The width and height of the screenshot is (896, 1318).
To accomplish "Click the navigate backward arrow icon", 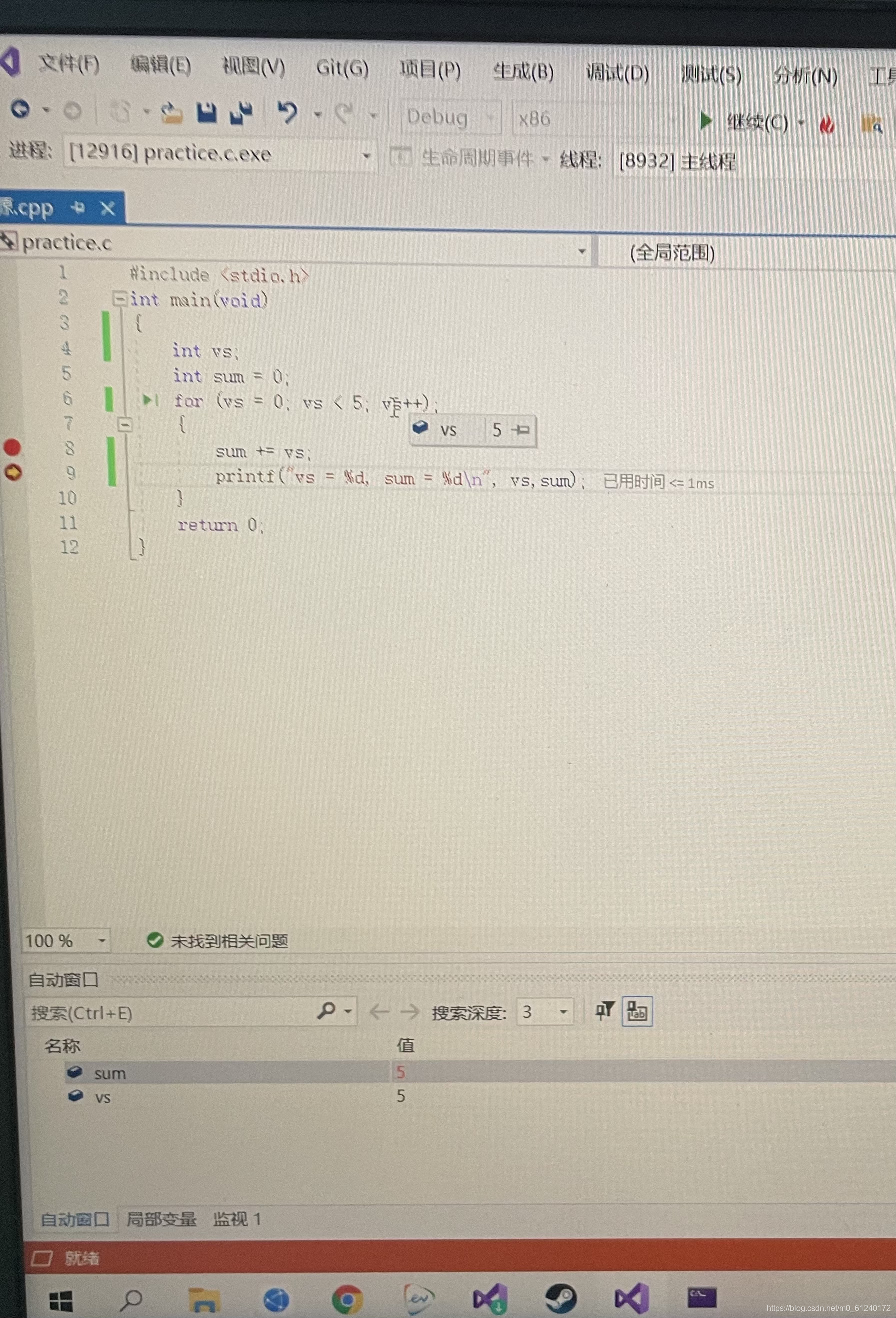I will 21,109.
